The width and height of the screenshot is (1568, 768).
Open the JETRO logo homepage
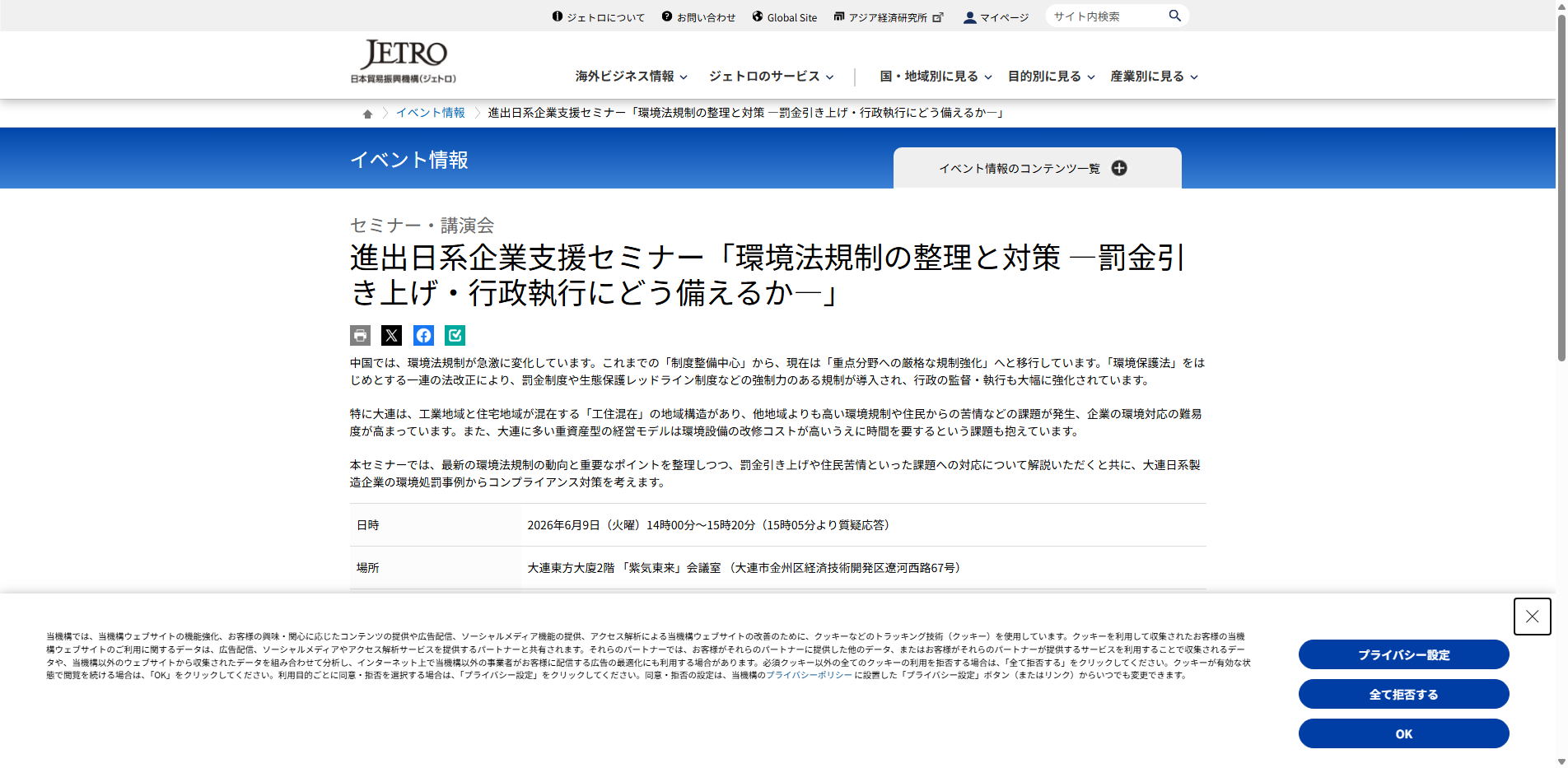click(x=403, y=62)
